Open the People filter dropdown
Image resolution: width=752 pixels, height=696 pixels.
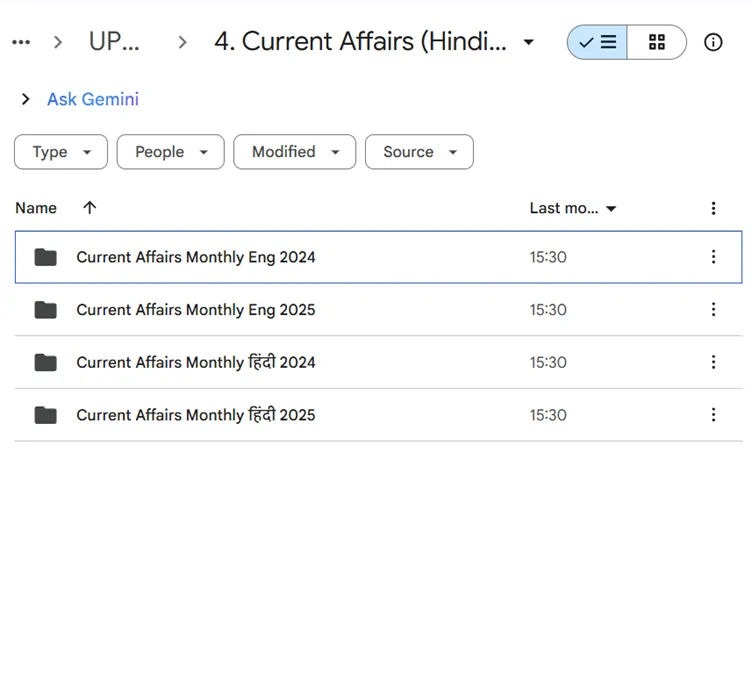click(171, 152)
